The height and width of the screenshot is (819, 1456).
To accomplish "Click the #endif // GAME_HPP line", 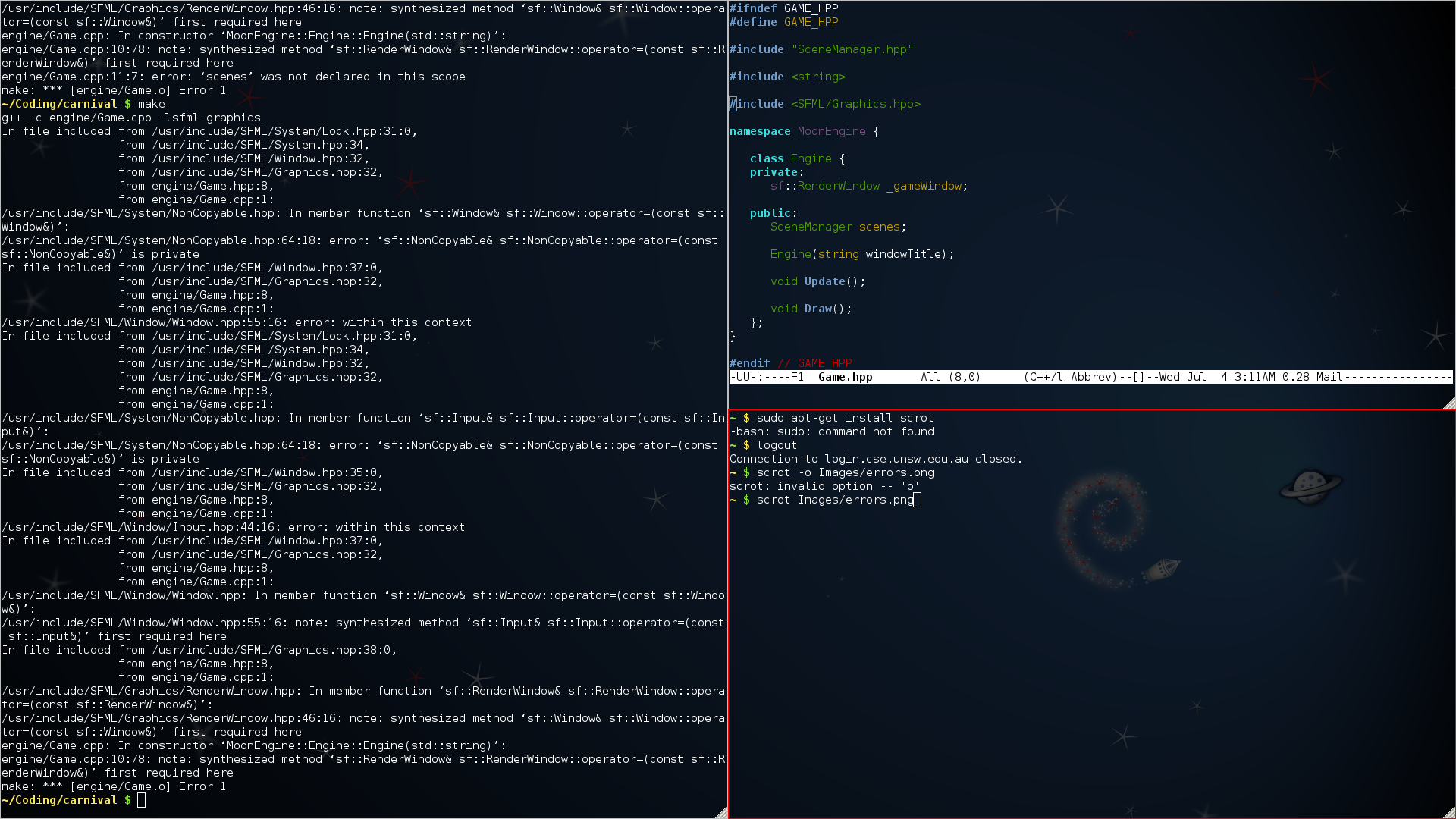I will click(x=791, y=363).
